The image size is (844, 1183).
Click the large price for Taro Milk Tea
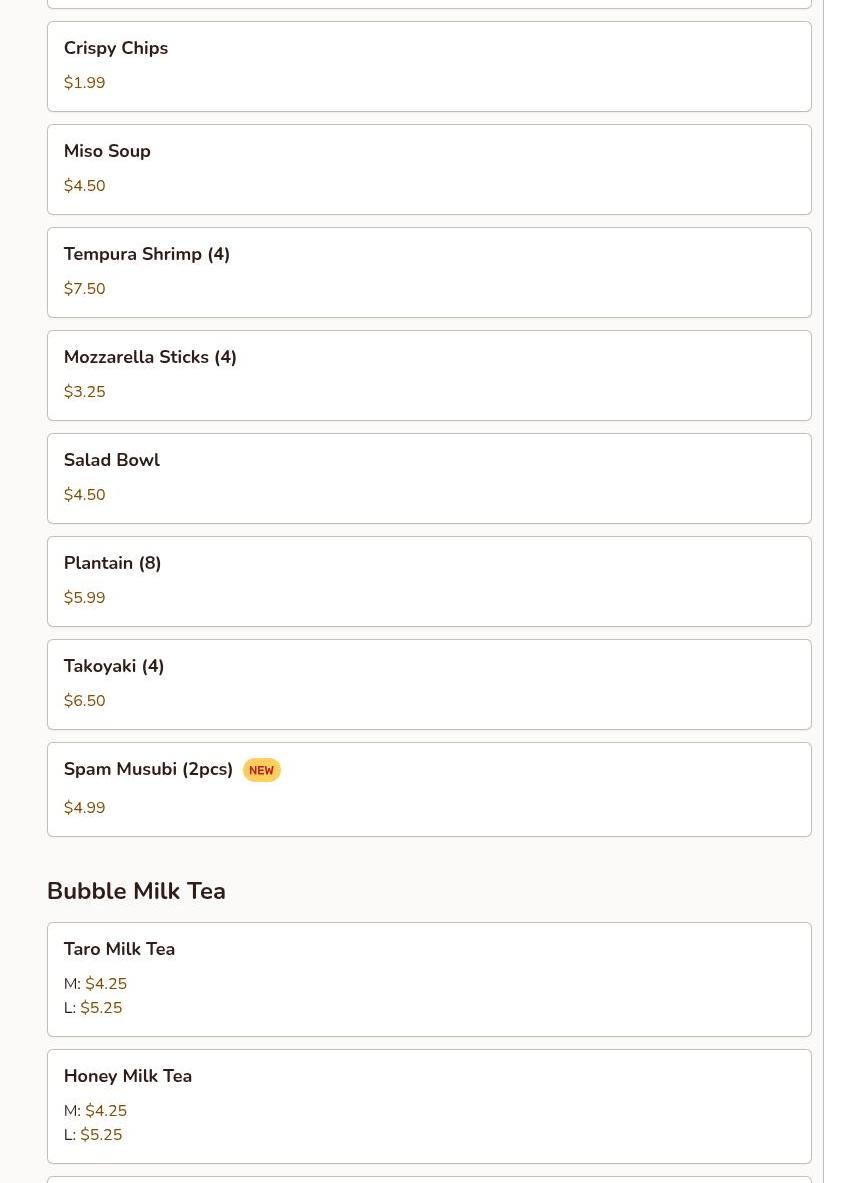[x=101, y=1008]
